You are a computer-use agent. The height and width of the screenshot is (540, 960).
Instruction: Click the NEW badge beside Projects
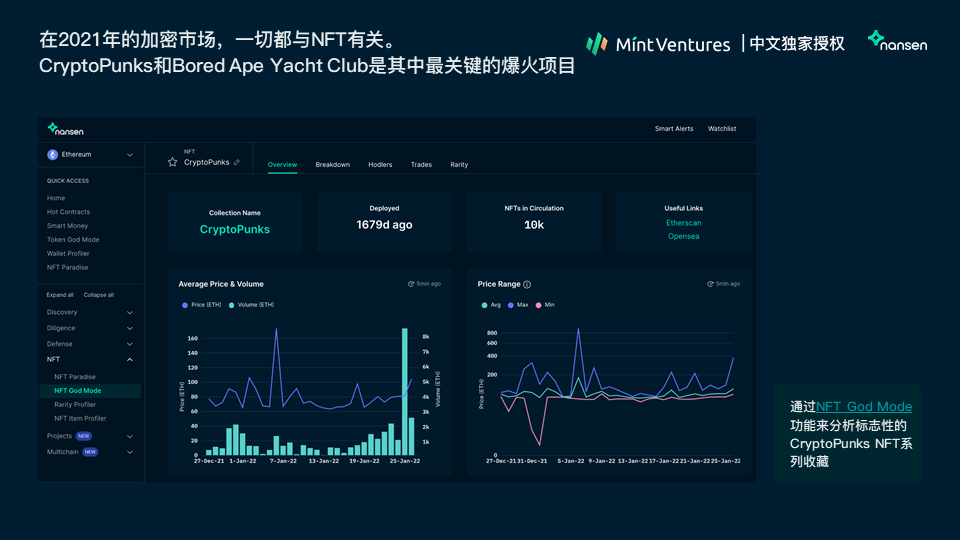pos(84,436)
